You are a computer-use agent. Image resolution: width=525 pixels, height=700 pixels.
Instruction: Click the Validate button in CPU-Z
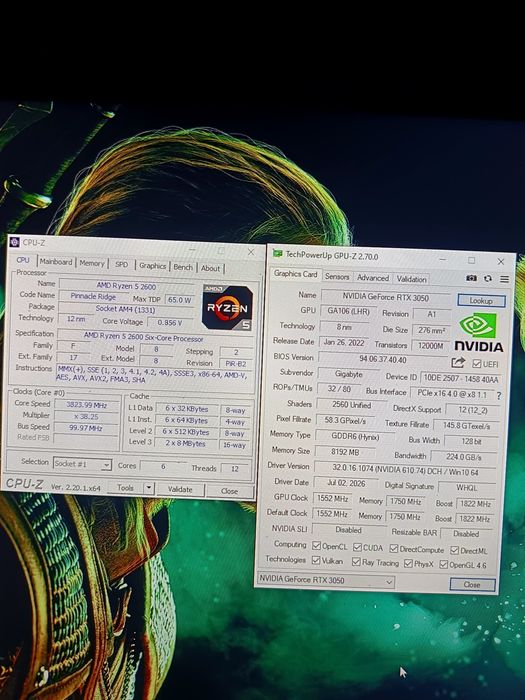(x=180, y=489)
